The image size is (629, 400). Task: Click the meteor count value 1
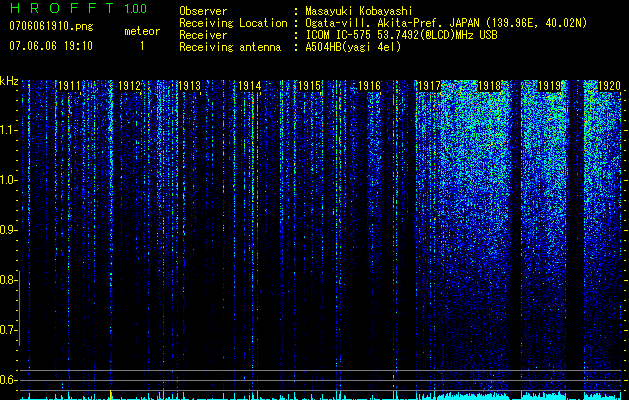[x=142, y=46]
